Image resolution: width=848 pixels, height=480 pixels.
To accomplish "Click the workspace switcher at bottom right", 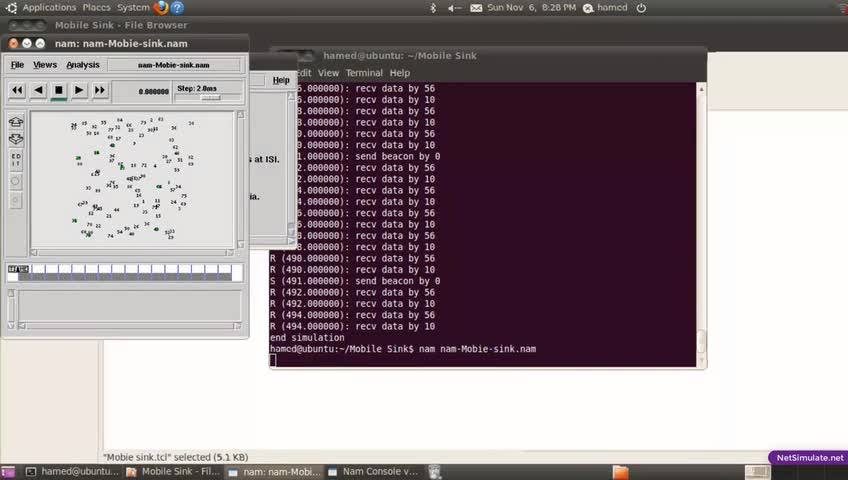I will pyautogui.click(x=758, y=472).
